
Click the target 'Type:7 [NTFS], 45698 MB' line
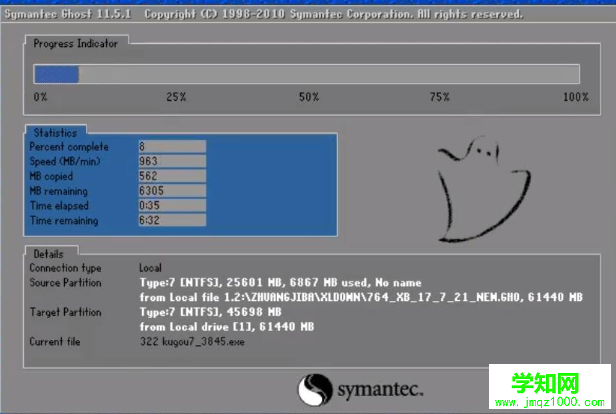click(211, 312)
